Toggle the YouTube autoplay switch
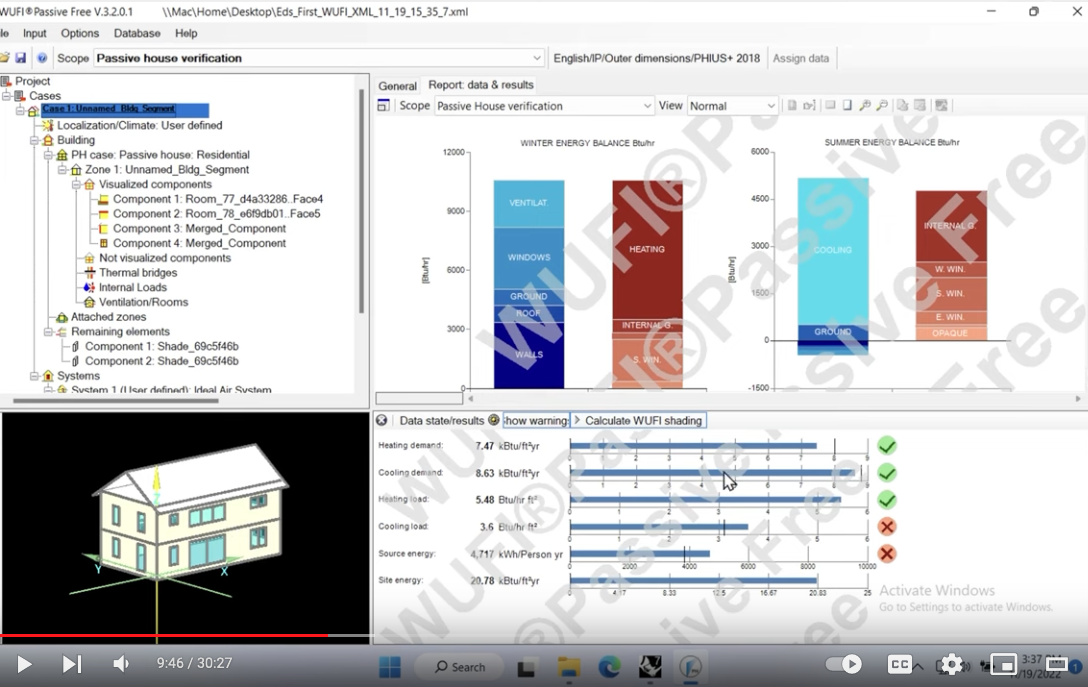The image size is (1088, 687). [x=844, y=664]
